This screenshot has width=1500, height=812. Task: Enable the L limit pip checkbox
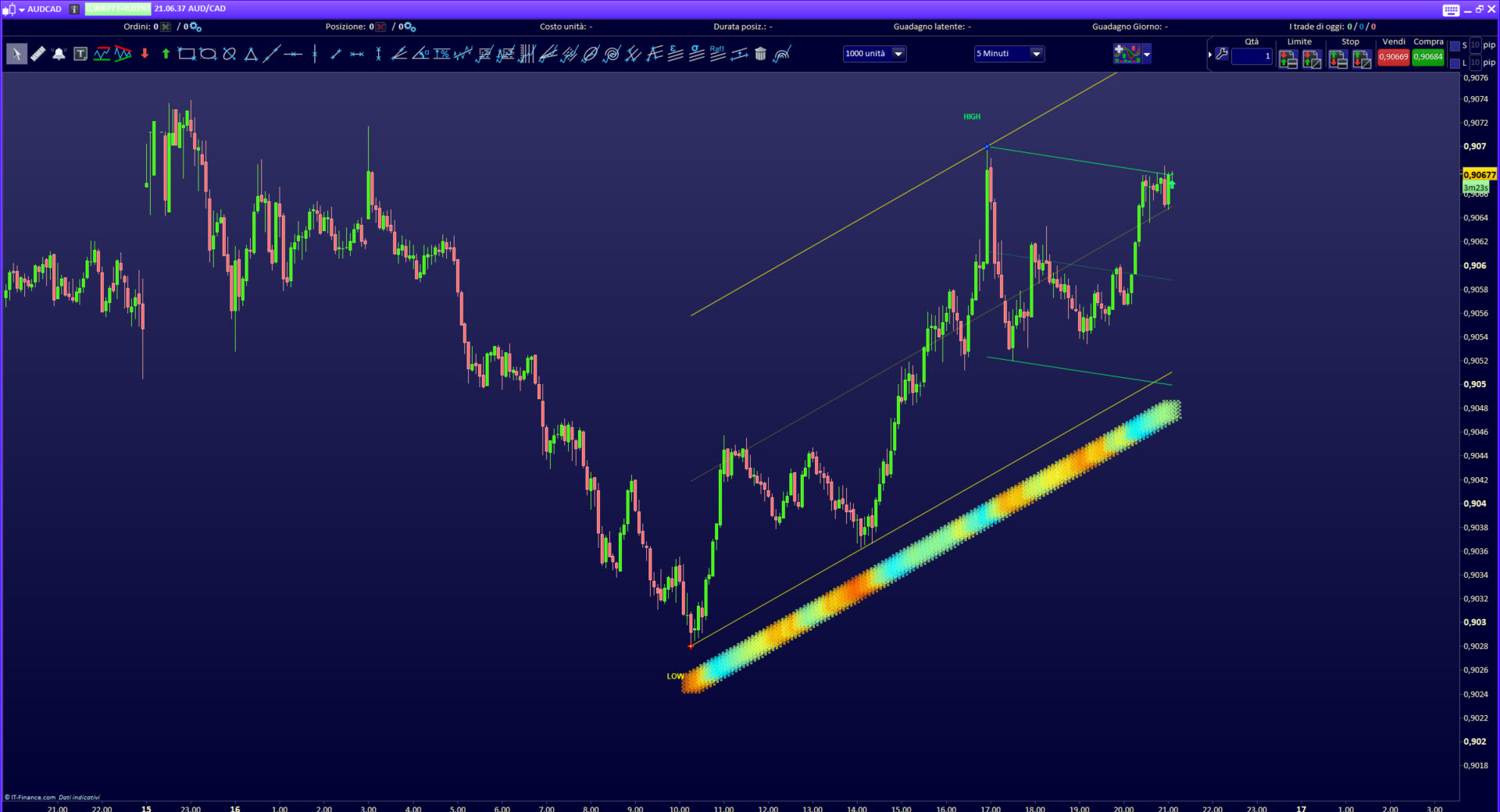pos(1455,63)
